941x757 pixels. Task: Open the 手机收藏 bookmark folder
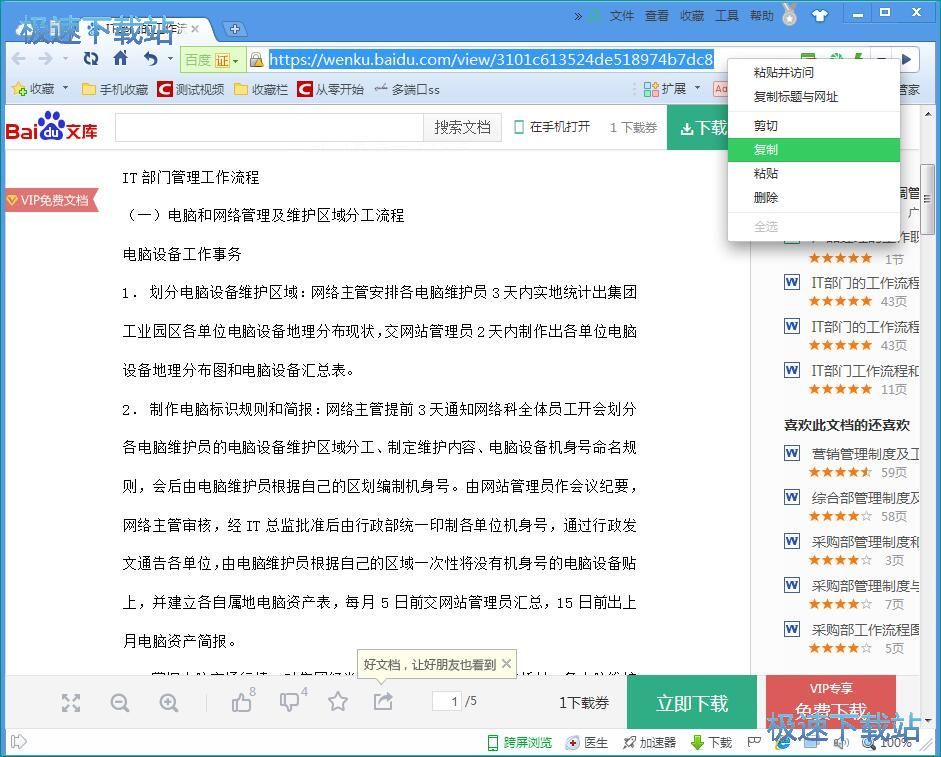(x=115, y=89)
